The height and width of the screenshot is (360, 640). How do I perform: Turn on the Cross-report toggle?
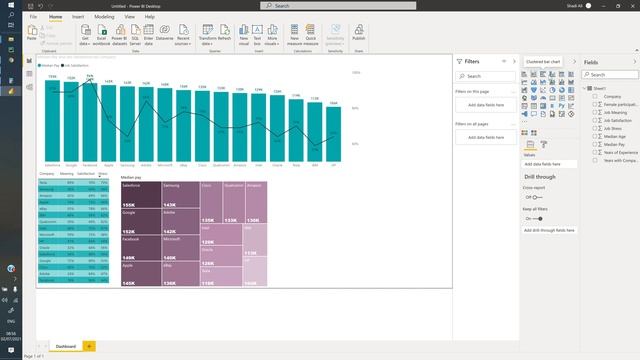pos(537,197)
